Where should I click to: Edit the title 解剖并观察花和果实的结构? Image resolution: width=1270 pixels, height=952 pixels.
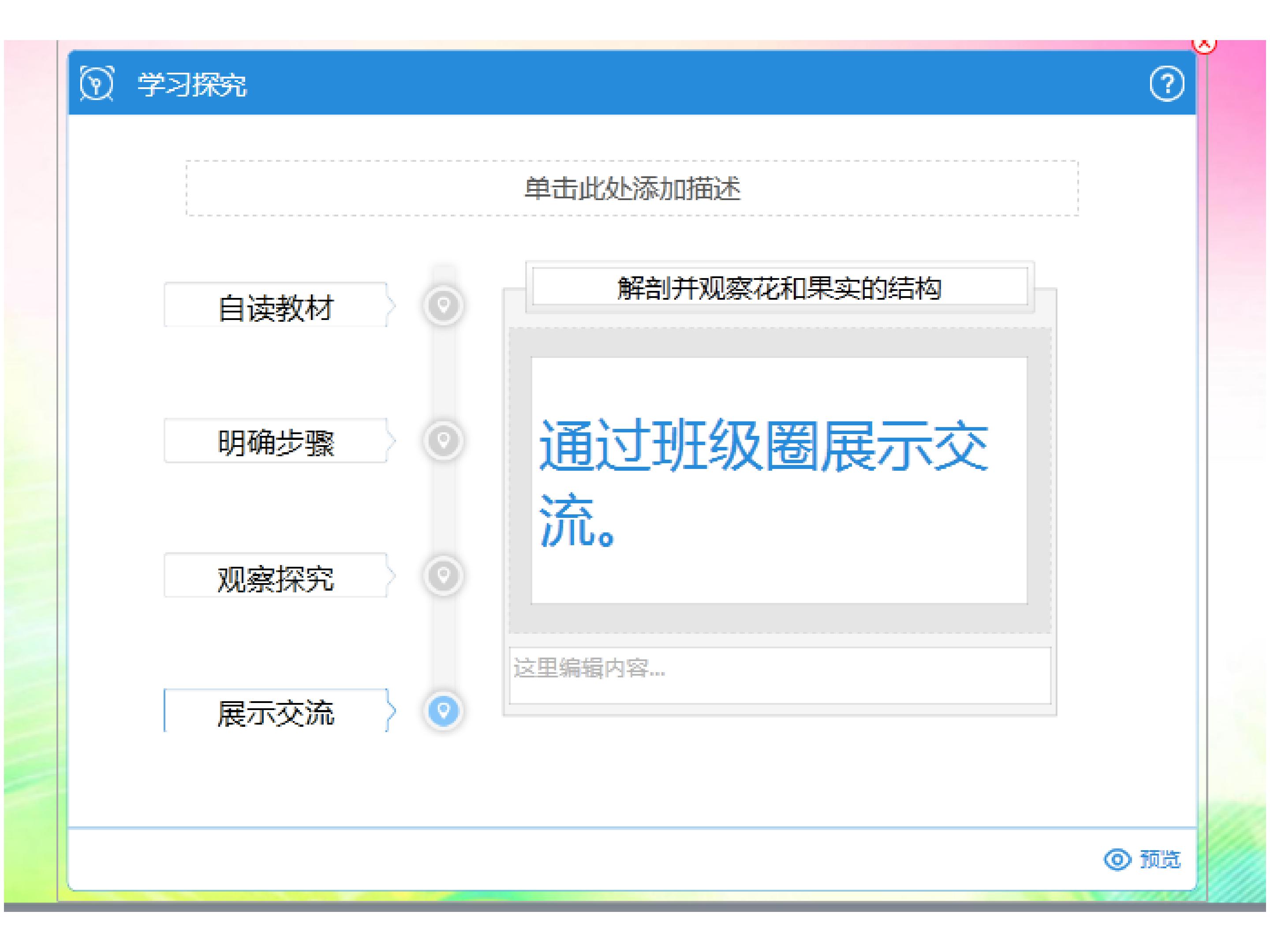click(780, 287)
